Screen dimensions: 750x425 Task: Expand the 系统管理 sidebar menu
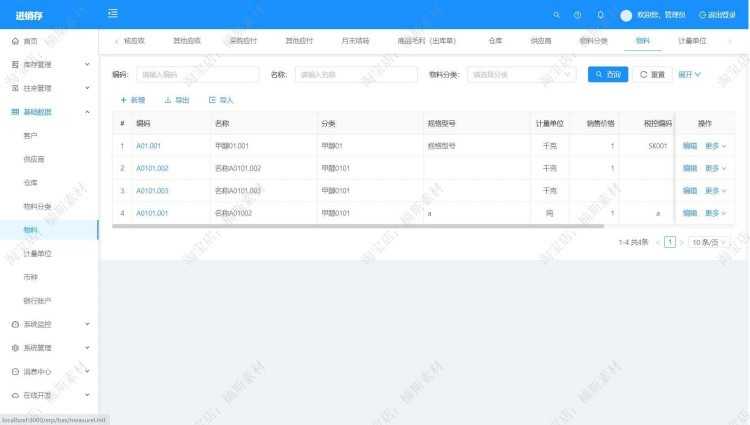50,348
